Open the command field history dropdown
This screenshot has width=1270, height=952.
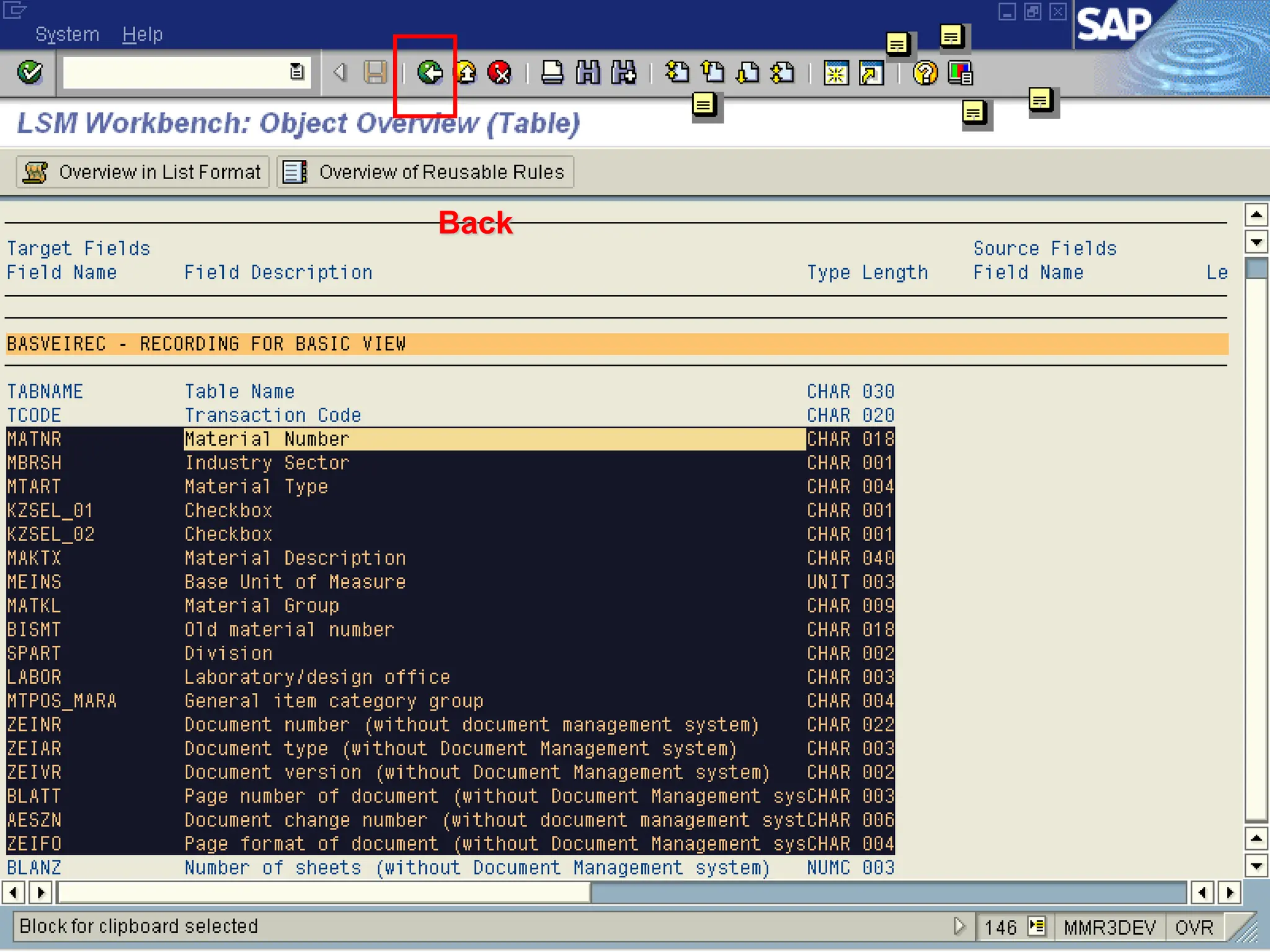(x=297, y=73)
